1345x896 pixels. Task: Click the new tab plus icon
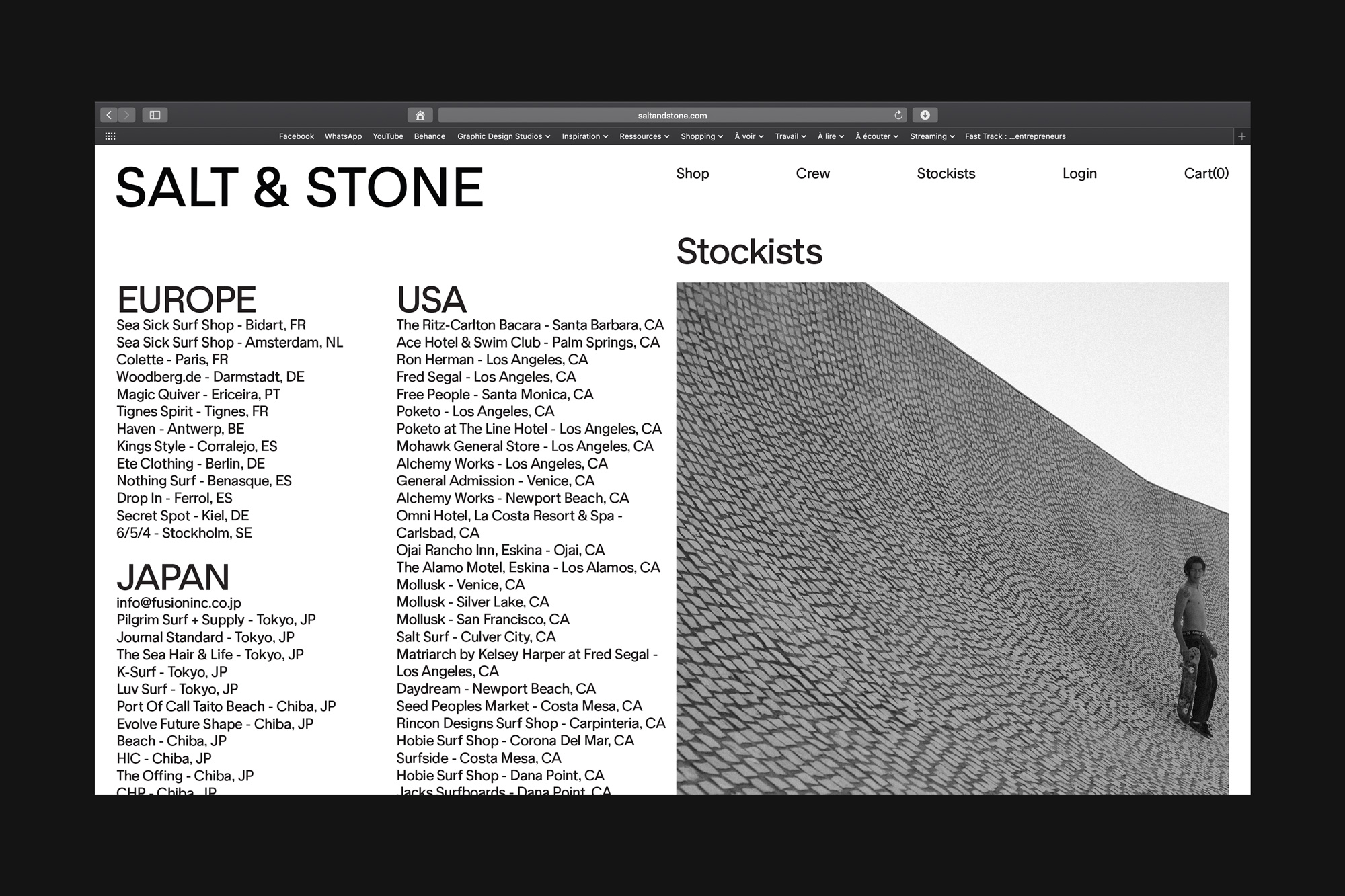click(1241, 136)
